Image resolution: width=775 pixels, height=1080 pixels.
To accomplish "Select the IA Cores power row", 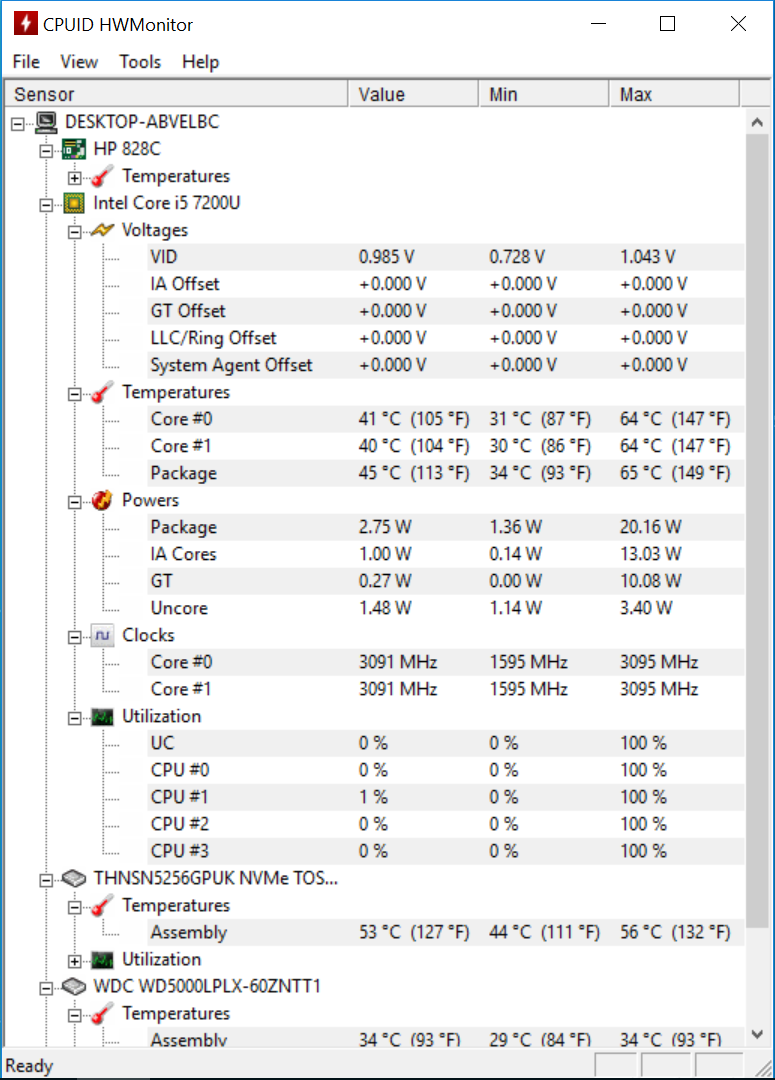I will [x=446, y=554].
